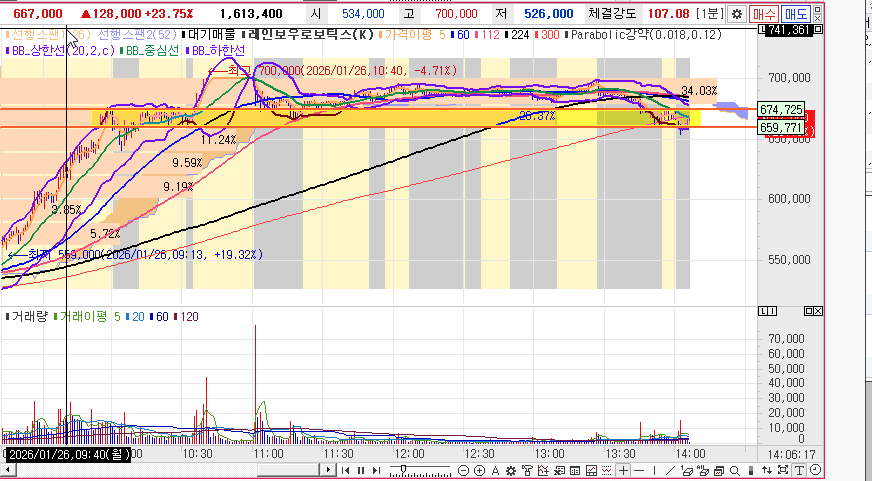Screen dimensions: 872x481
Task: Open chart settings gear icon
Action: pos(736,15)
